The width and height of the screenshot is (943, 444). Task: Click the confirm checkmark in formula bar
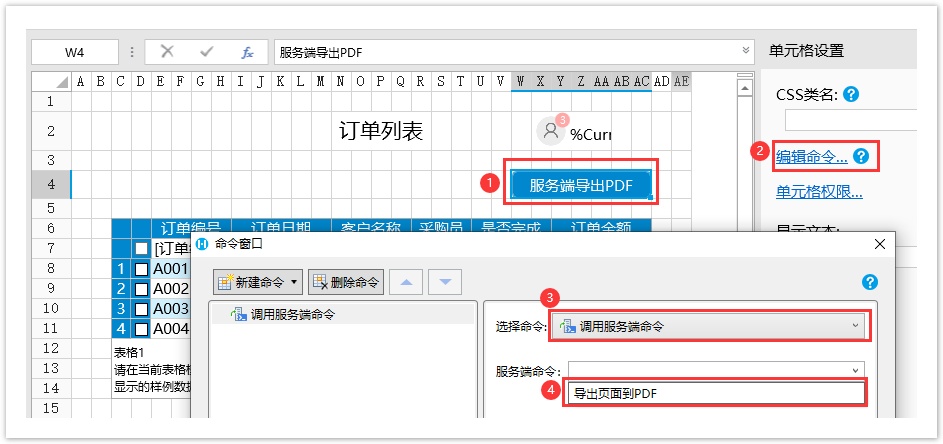pos(207,52)
